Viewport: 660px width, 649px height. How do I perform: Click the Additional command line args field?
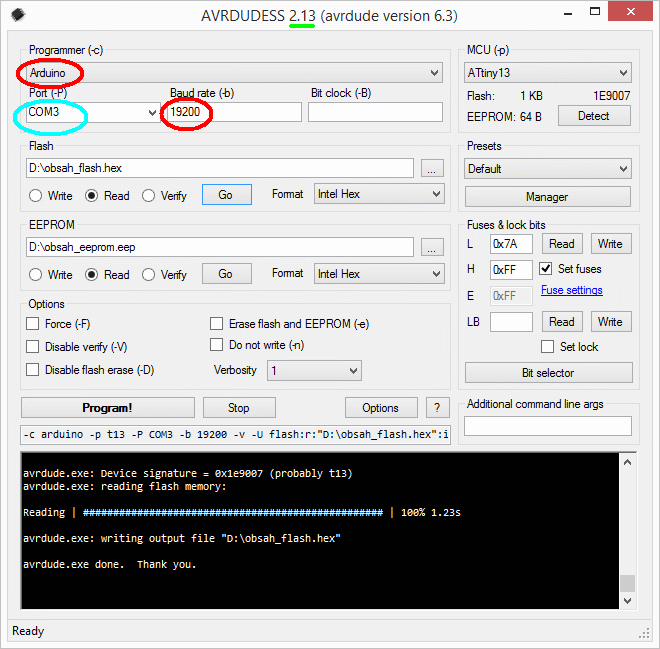pos(548,426)
